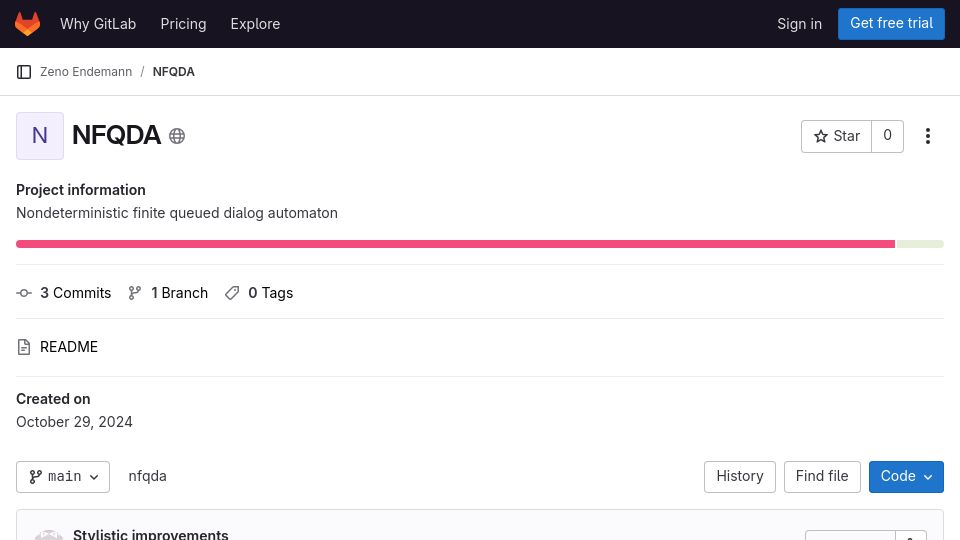Open the README file link

pyautogui.click(x=58, y=347)
